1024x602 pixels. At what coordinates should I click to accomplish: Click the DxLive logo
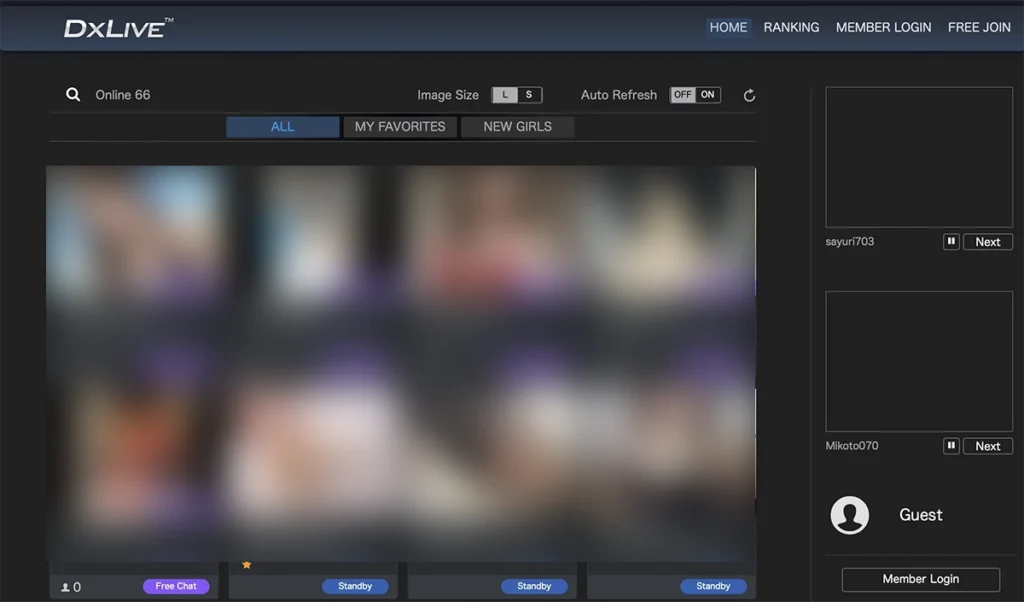(118, 28)
